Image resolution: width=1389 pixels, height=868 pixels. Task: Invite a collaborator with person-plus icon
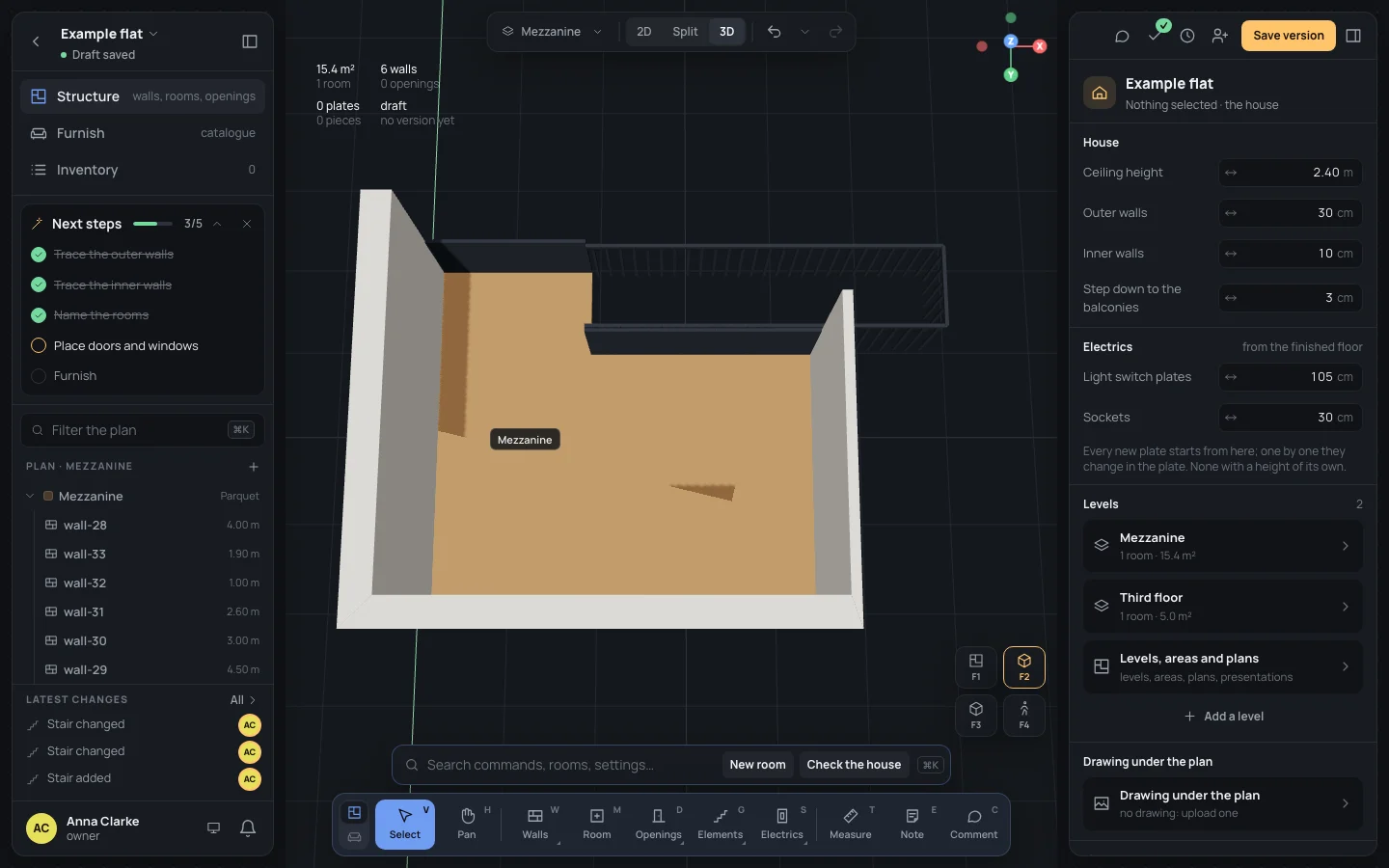click(1220, 36)
